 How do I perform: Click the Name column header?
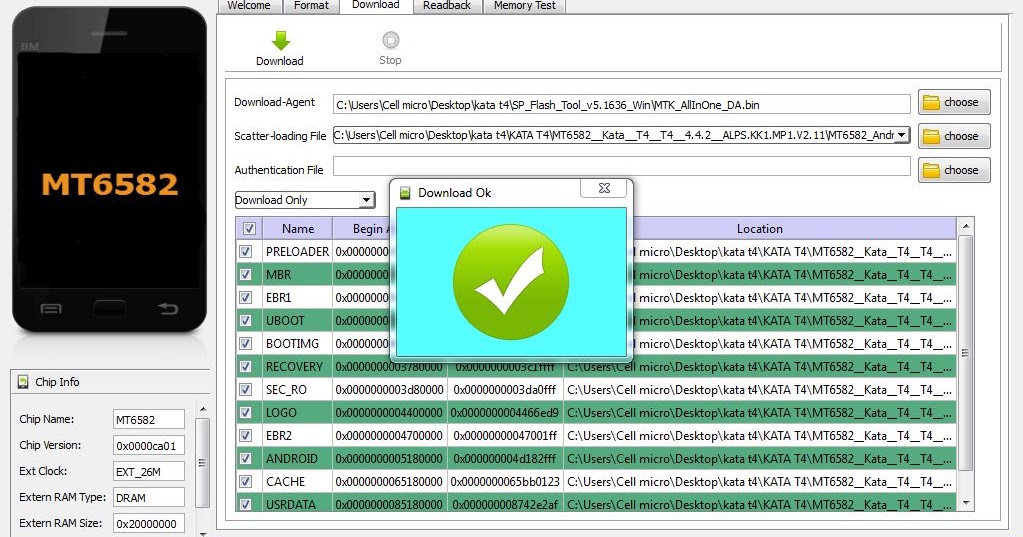point(298,228)
